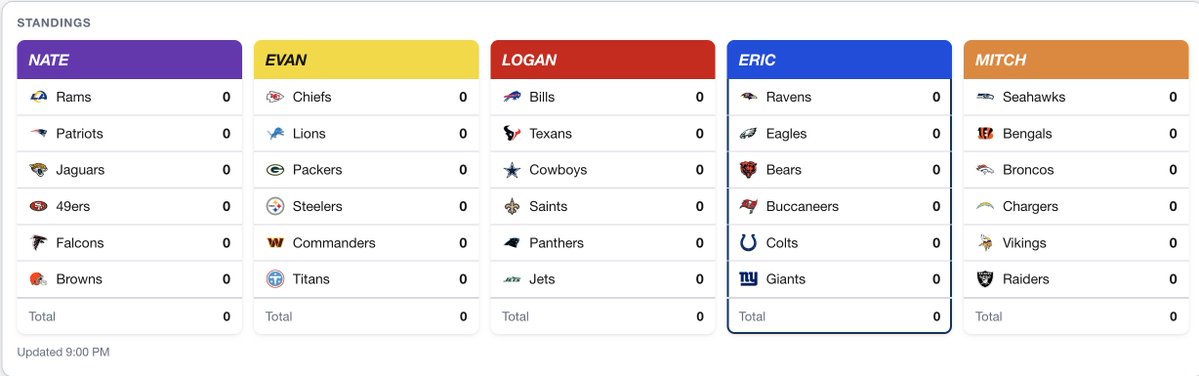Image resolution: width=1199 pixels, height=376 pixels.
Task: Click the Steelers logo
Action: point(275,206)
